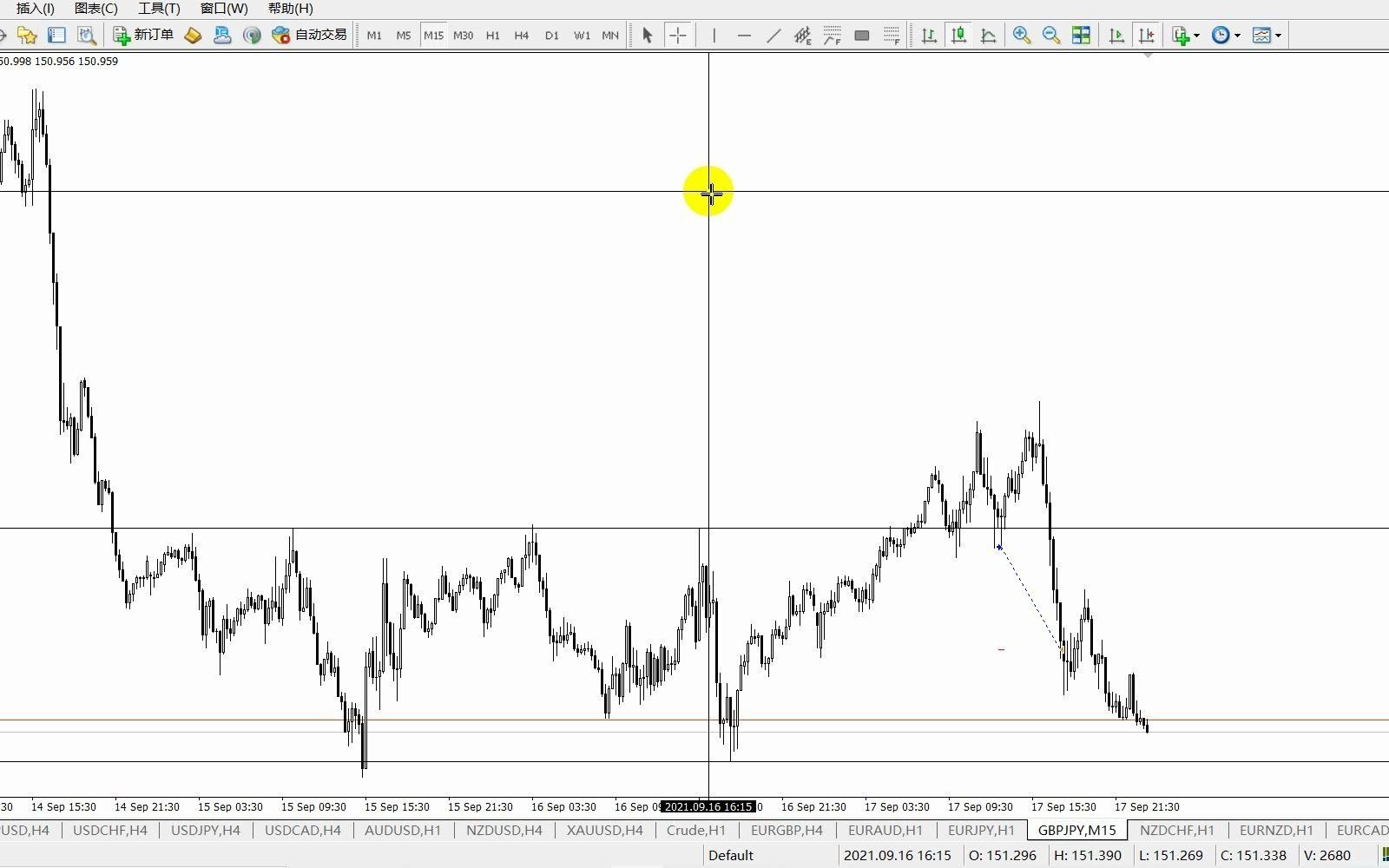This screenshot has height=868, width=1389.
Task: Toggle chart auto scroll icon
Action: click(1116, 36)
